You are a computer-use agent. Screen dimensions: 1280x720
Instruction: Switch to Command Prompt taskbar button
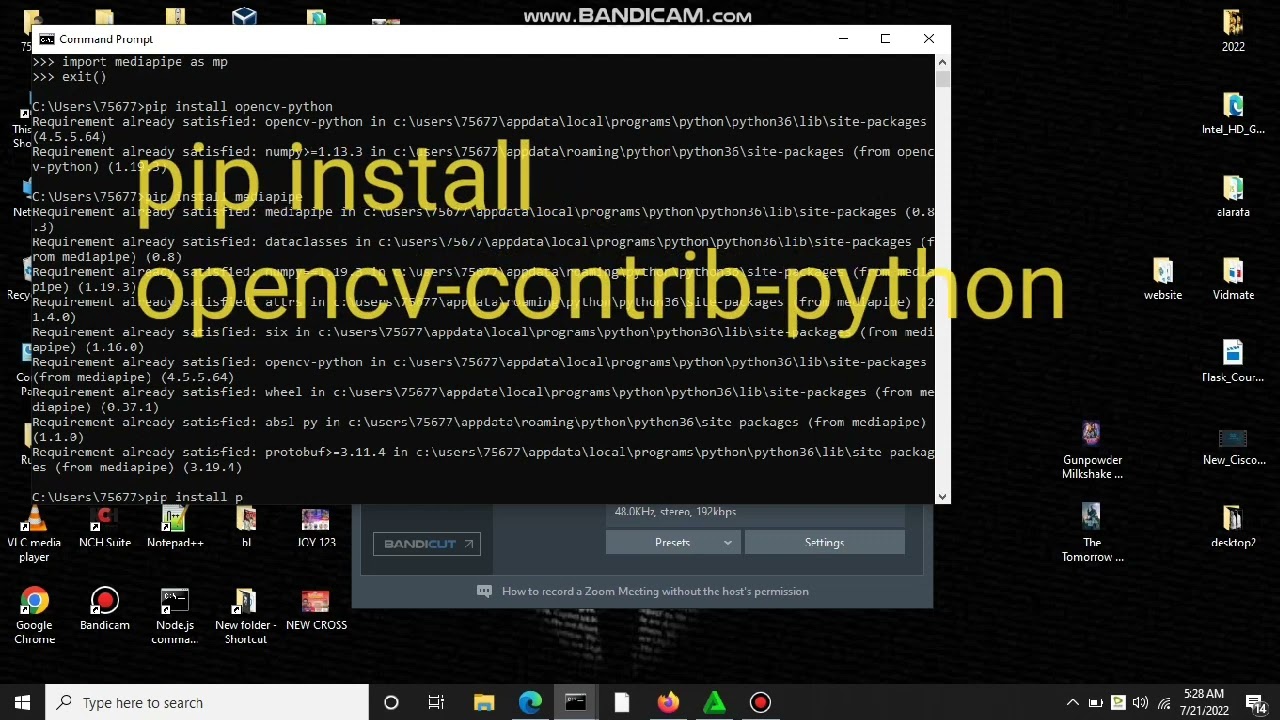click(x=575, y=702)
